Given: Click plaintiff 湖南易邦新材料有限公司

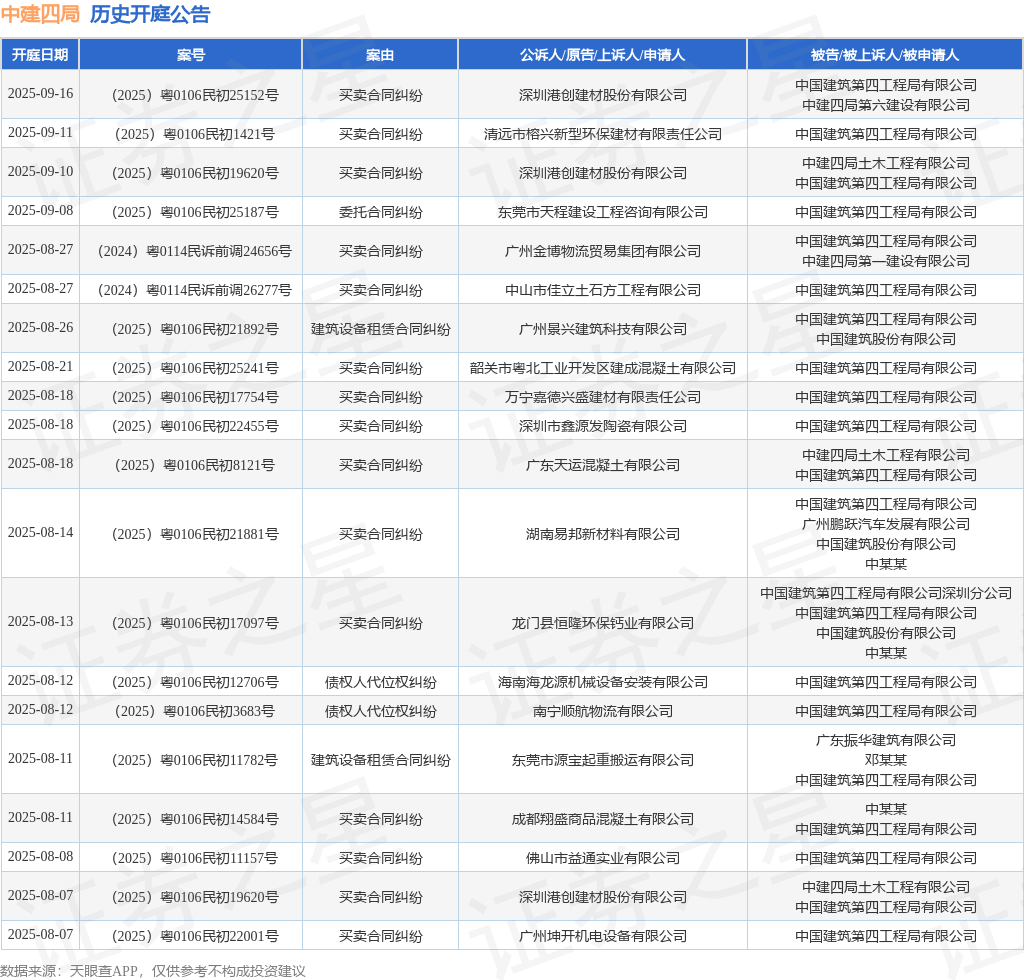Looking at the screenshot, I should pyautogui.click(x=602, y=534).
